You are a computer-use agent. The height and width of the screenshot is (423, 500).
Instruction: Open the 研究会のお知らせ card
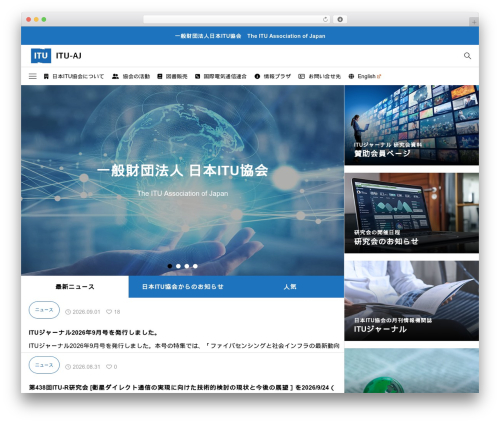(x=412, y=213)
